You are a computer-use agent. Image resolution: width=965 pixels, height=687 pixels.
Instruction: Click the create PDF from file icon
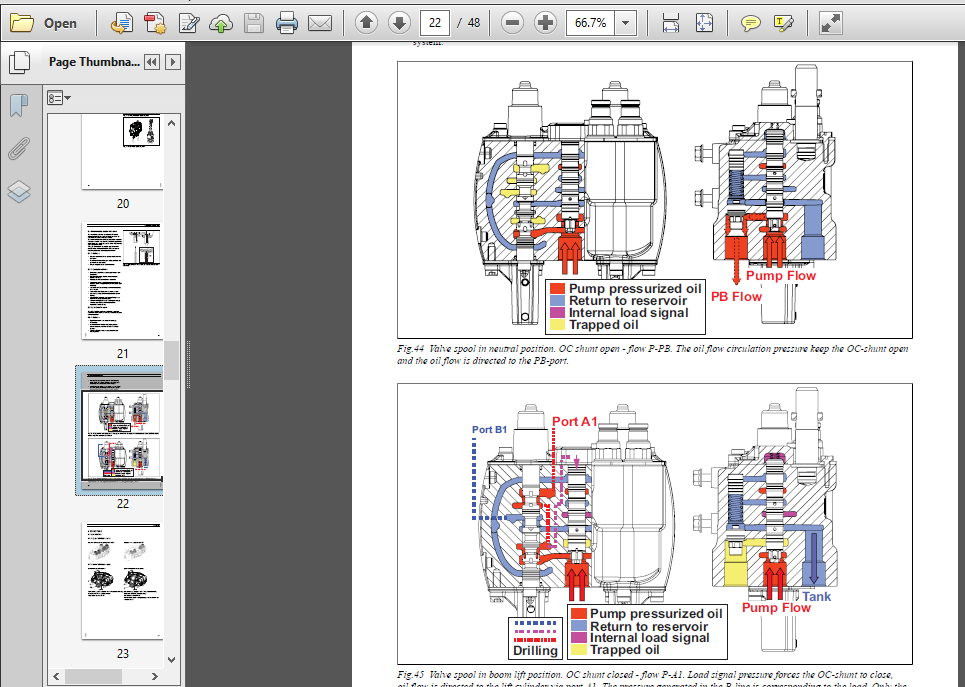[121, 23]
